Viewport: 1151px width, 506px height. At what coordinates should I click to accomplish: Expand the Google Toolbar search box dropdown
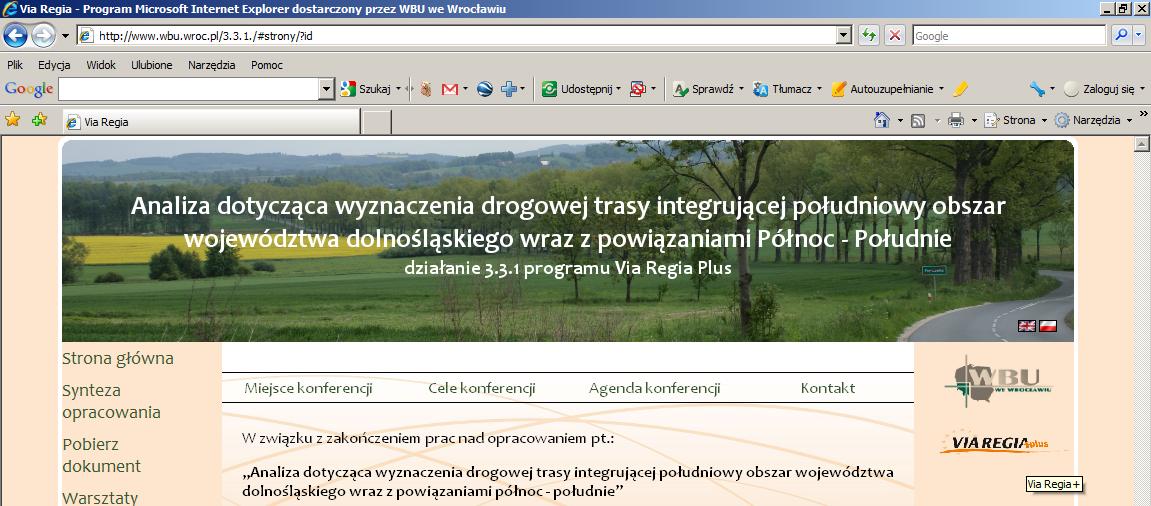pos(327,89)
